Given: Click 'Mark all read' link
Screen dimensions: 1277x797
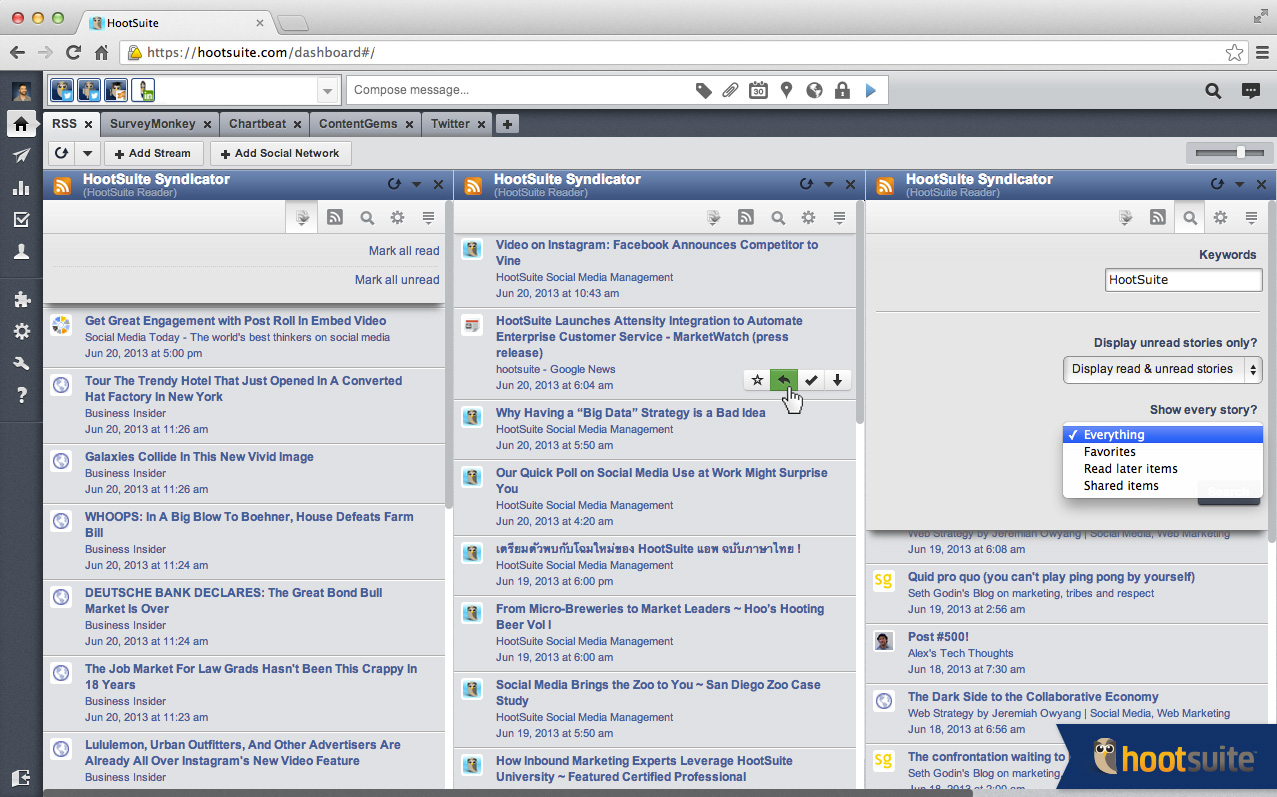Looking at the screenshot, I should coord(404,251).
